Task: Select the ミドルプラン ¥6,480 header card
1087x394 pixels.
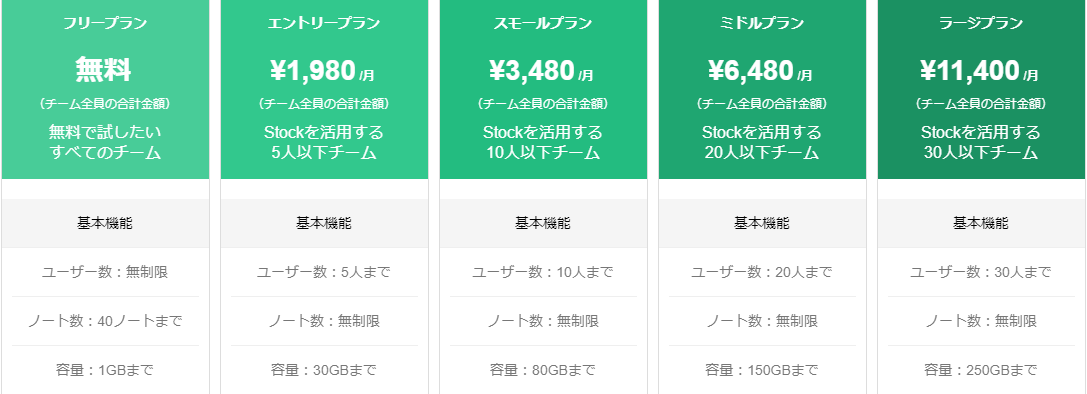Action: 763,89
